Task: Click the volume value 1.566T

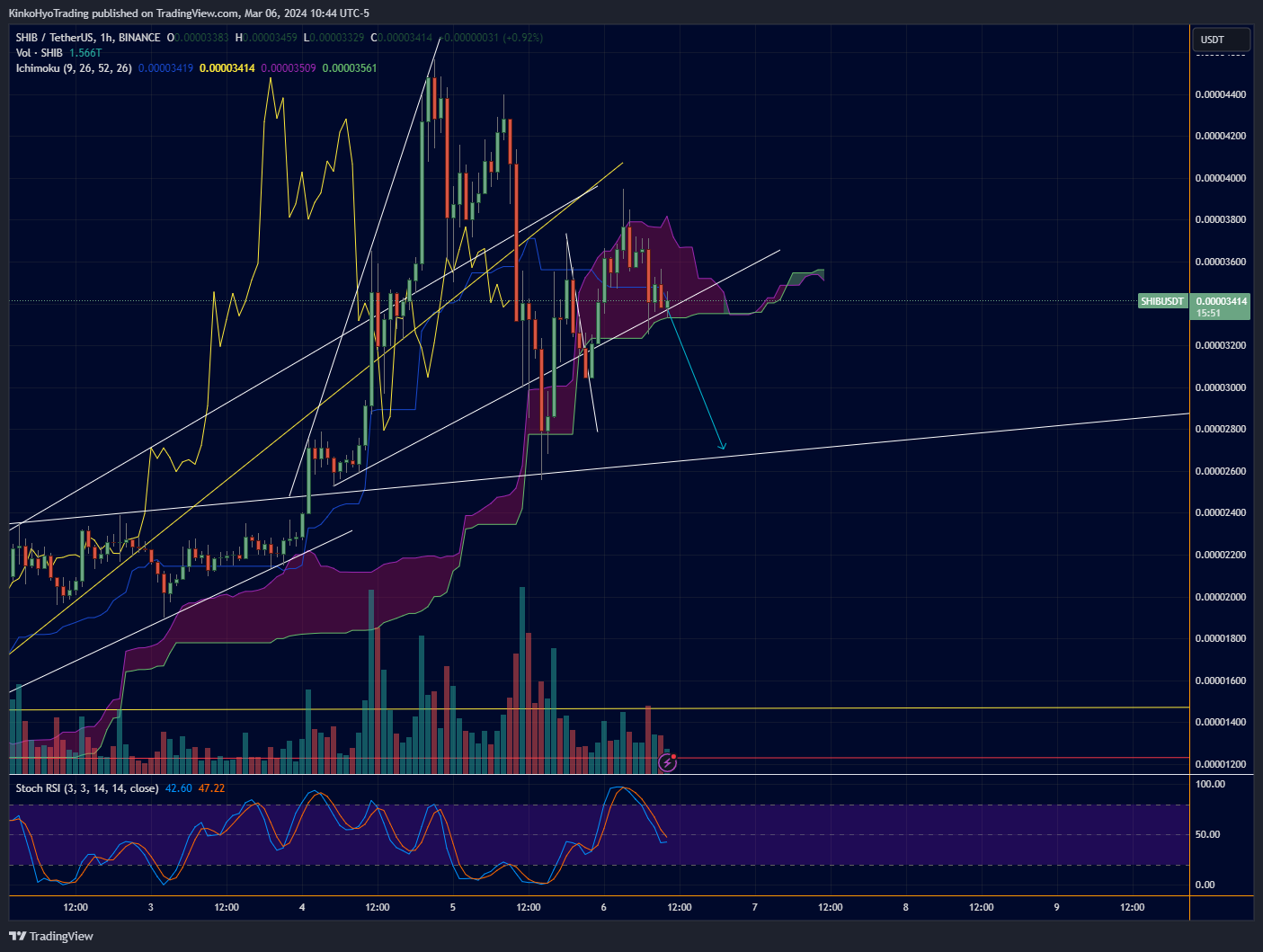Action: tap(85, 53)
